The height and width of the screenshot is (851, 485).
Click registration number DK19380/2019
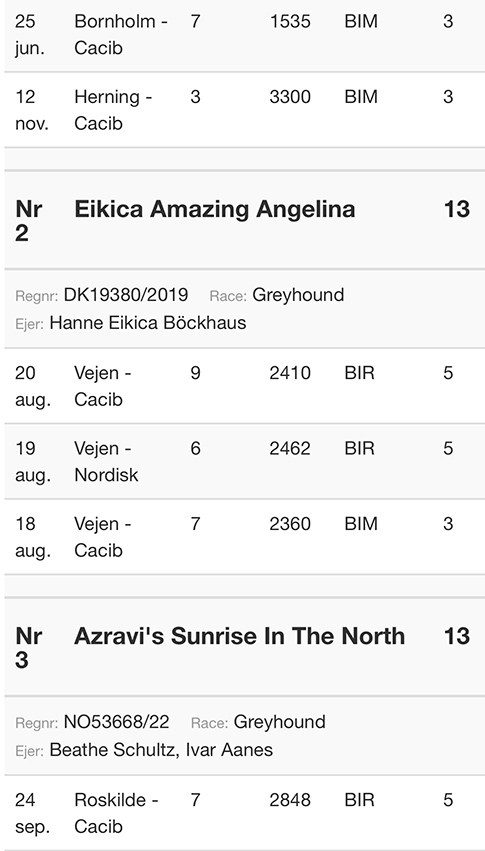coord(126,295)
